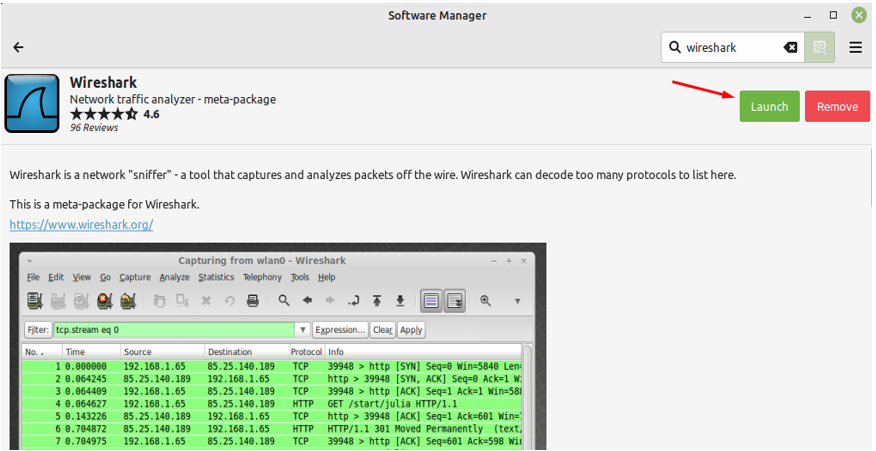
Task: Click go-to-first-packet icon in Wireshark preview
Action: [x=377, y=301]
